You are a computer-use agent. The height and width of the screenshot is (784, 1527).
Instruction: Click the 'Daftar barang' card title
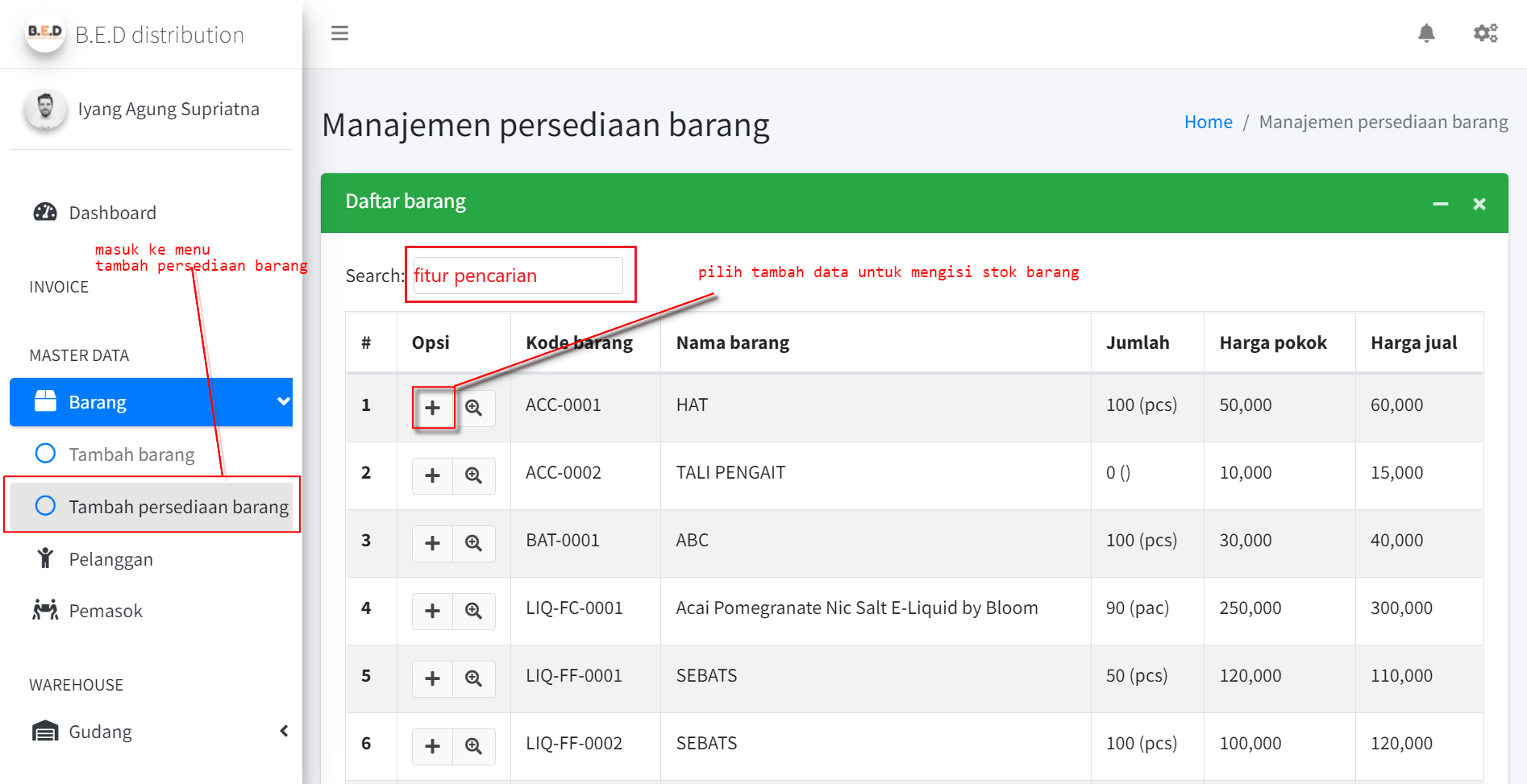pos(406,201)
